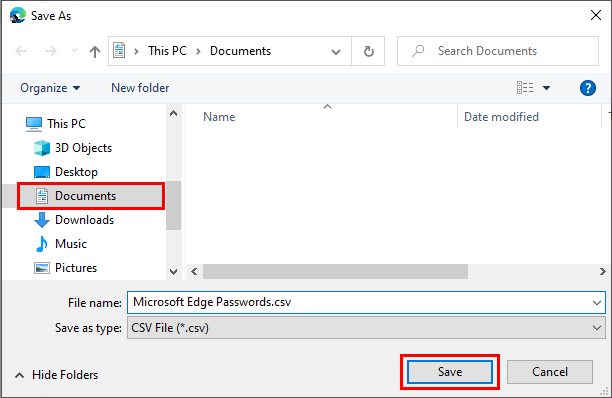Image resolution: width=612 pixels, height=398 pixels.
Task: Expand the File name dropdown arrow
Action: tap(596, 302)
